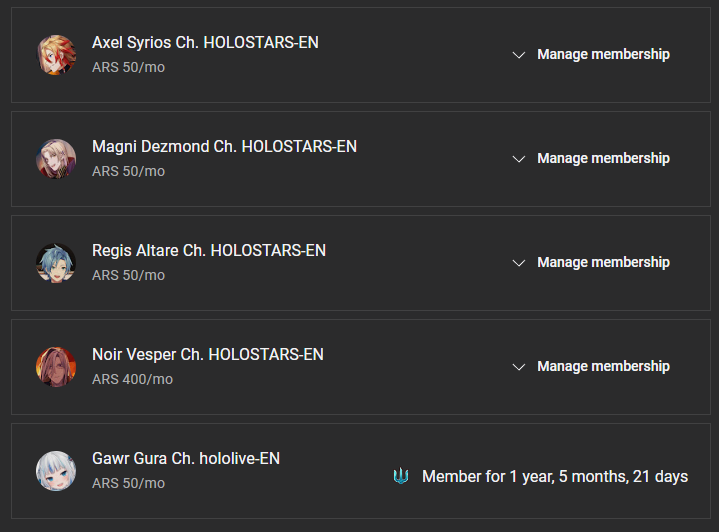Open Axel Syrios Ch. HOLOSTARS-EN channel name
This screenshot has width=719, height=532.
205,43
